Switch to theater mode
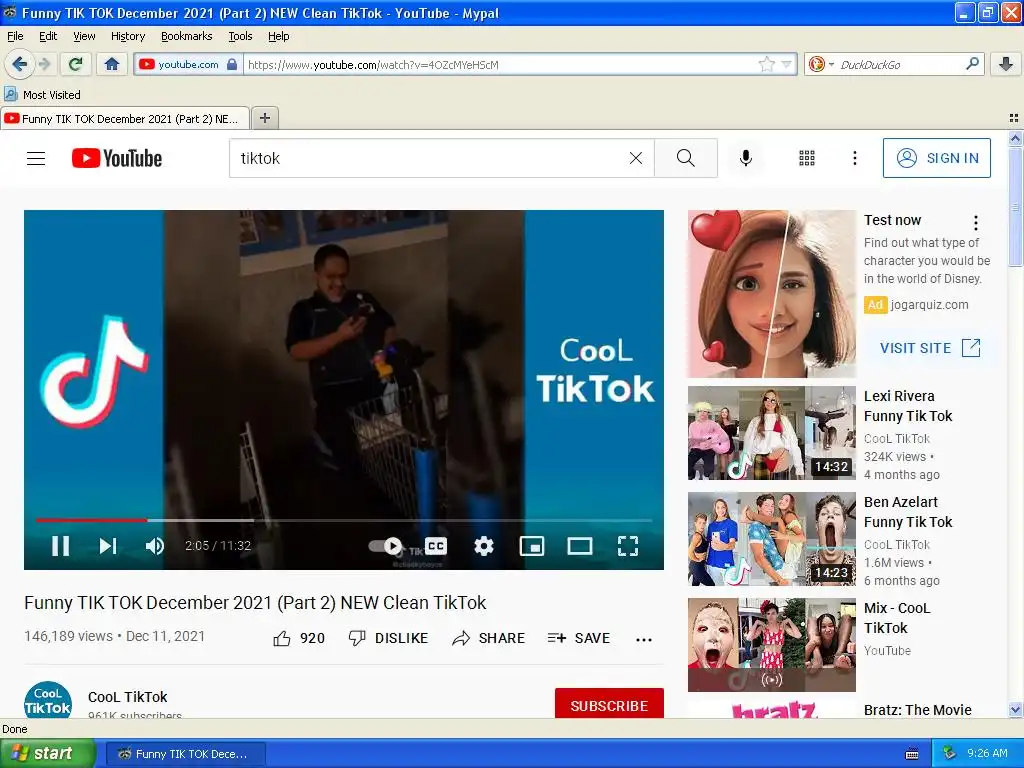Image resolution: width=1024 pixels, height=768 pixels. pos(580,546)
